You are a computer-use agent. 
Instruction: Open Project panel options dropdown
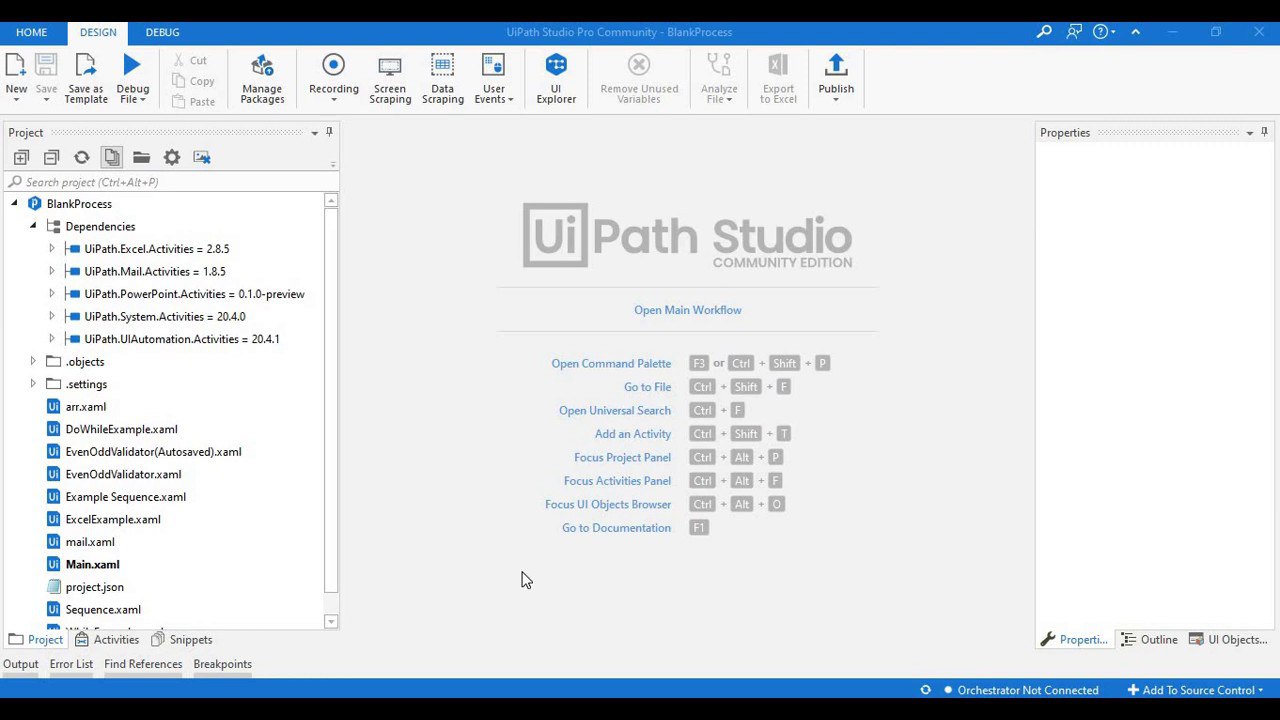click(x=314, y=133)
